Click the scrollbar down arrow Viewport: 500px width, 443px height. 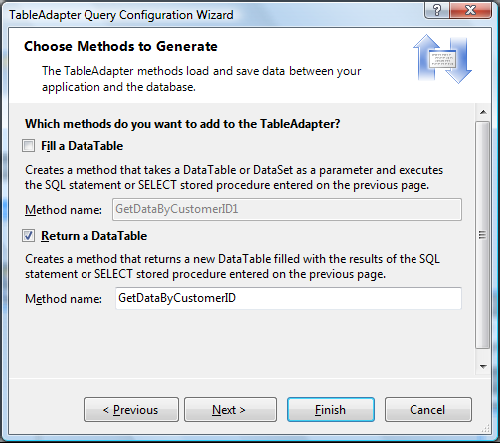coord(483,366)
